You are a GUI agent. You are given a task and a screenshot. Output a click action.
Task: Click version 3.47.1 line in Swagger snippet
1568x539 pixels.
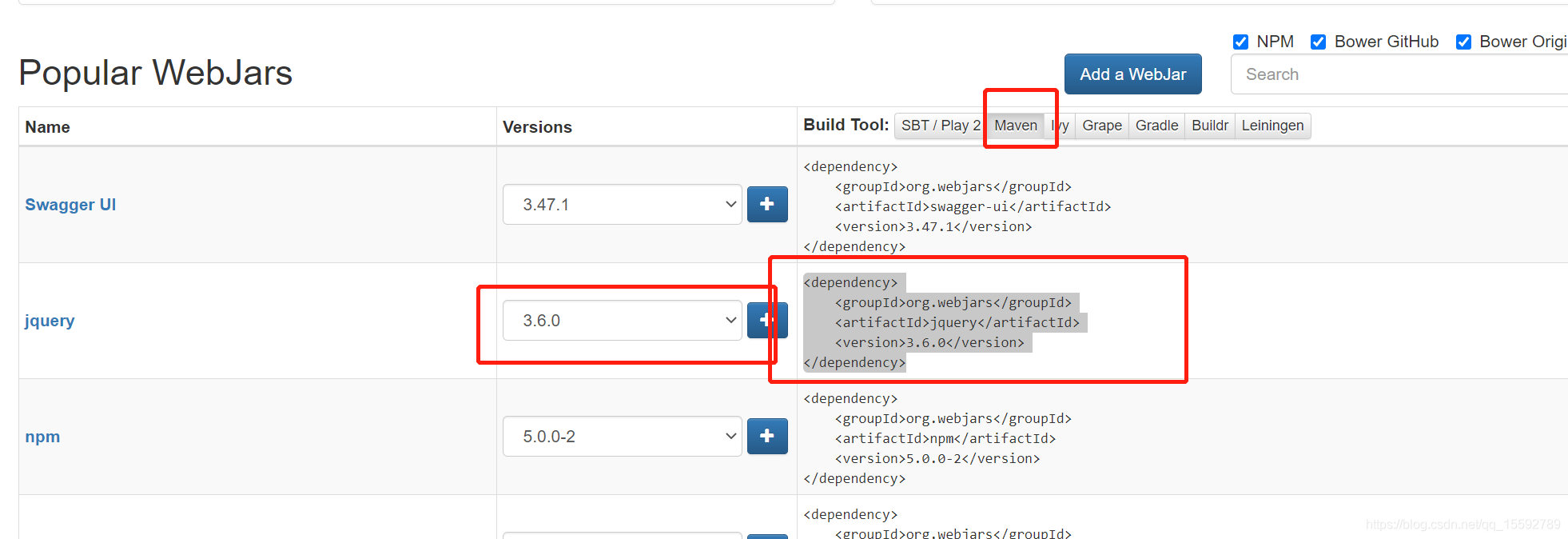[x=933, y=226]
